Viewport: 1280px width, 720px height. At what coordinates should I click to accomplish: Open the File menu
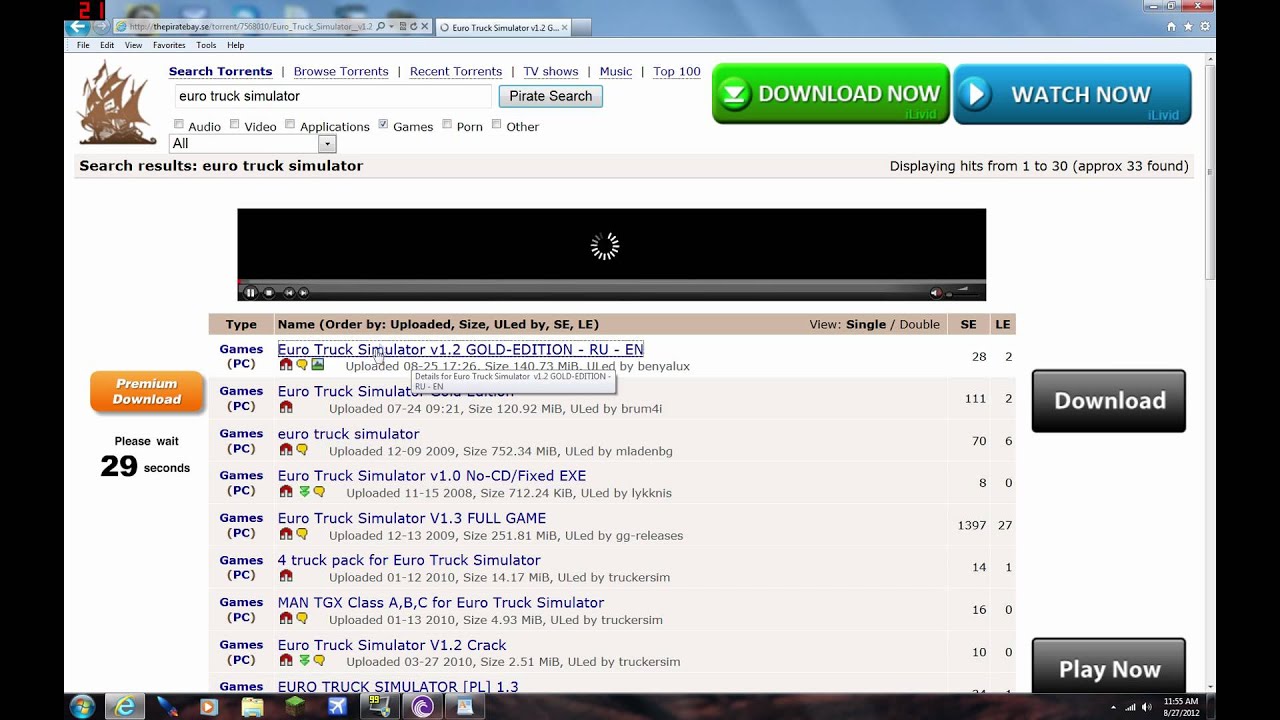(x=83, y=45)
